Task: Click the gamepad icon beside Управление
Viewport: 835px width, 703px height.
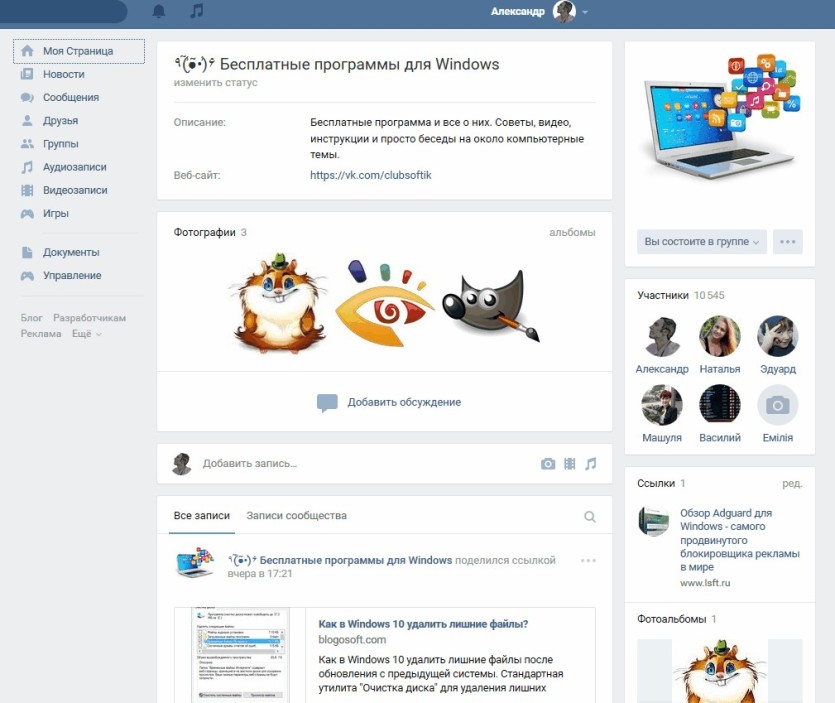Action: 27,275
